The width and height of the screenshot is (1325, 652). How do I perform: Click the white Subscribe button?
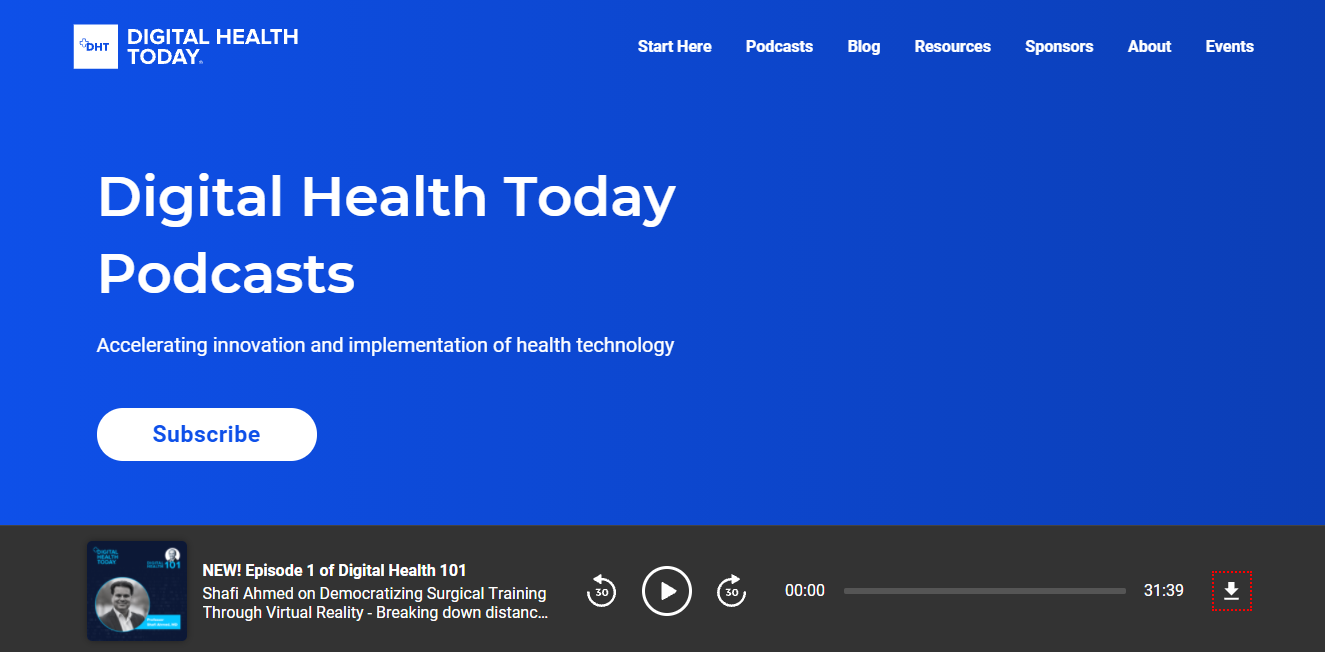207,434
